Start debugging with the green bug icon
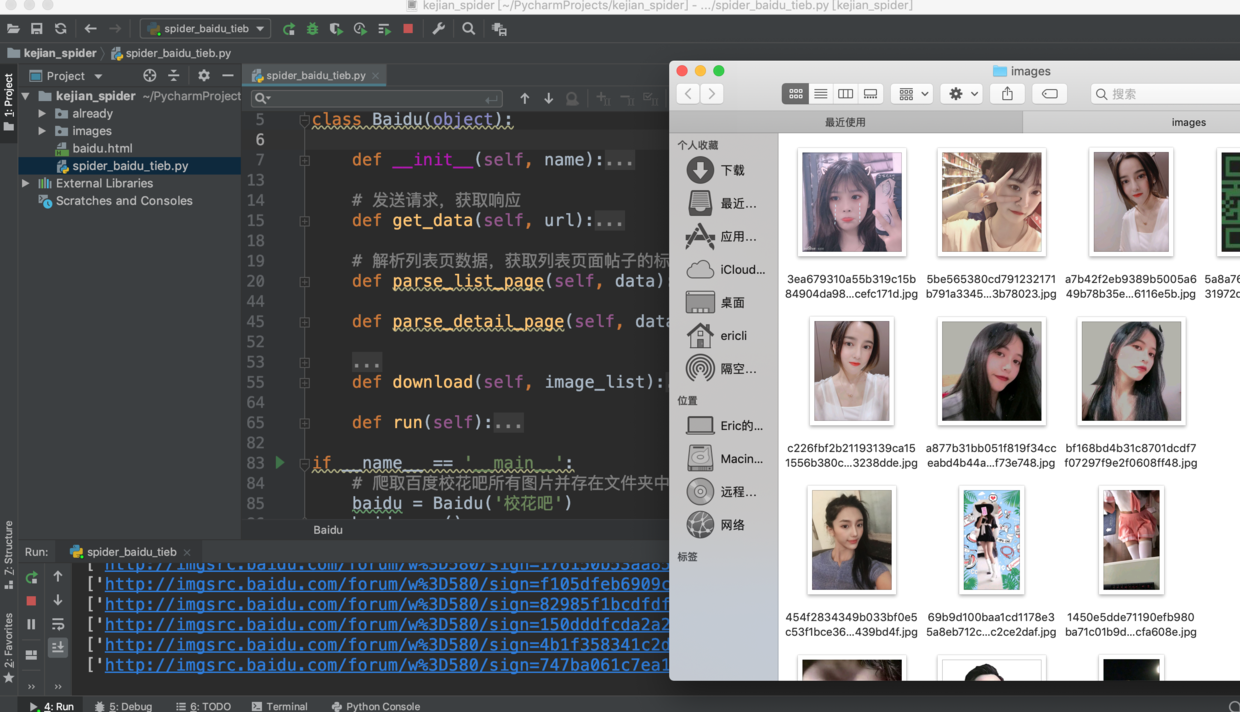Image resolution: width=1240 pixels, height=712 pixels. click(312, 29)
